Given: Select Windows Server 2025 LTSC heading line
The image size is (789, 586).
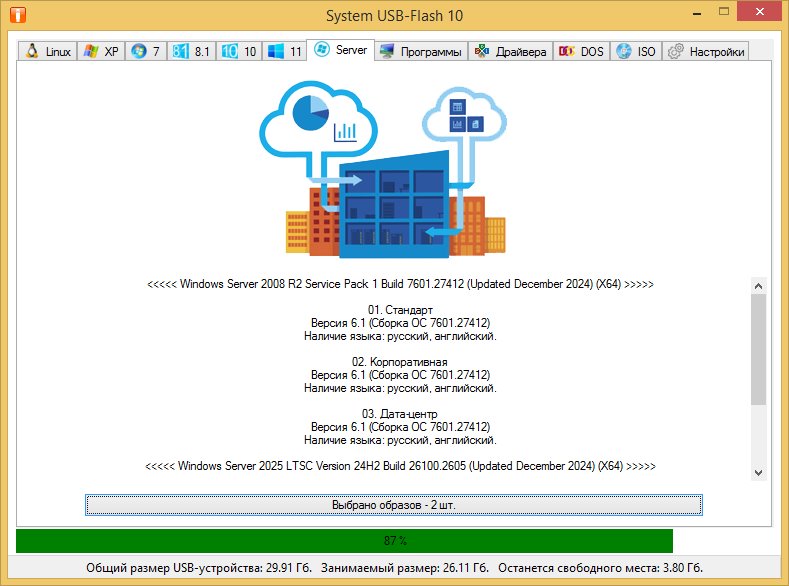Looking at the screenshot, I should (400, 467).
